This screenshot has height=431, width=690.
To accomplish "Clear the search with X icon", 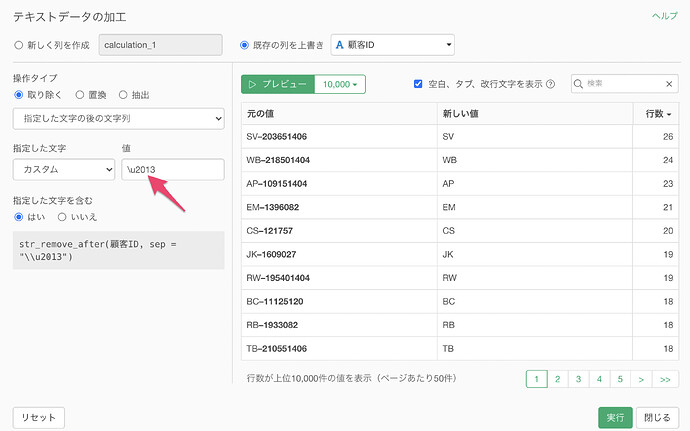I will coord(669,84).
